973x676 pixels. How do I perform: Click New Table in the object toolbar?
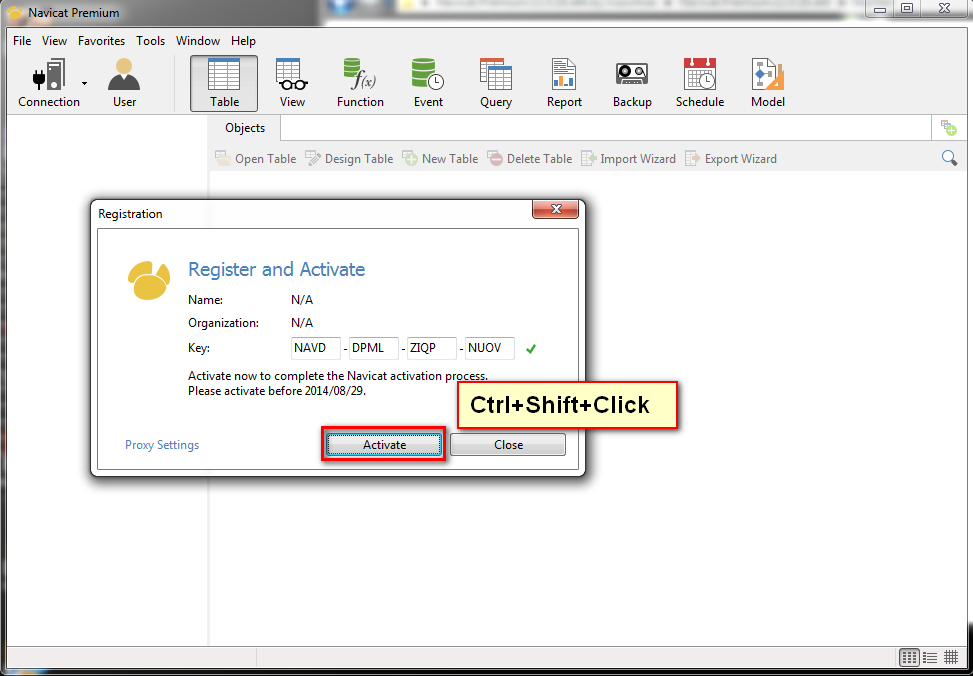point(440,159)
